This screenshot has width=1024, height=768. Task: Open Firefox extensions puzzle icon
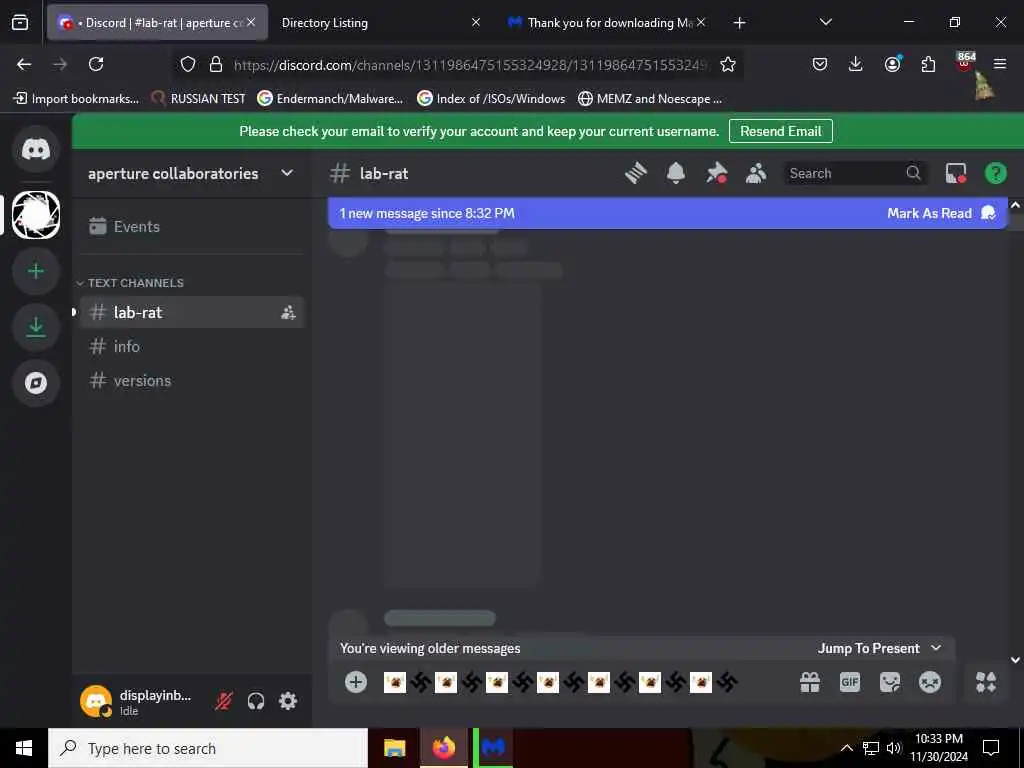coord(928,64)
